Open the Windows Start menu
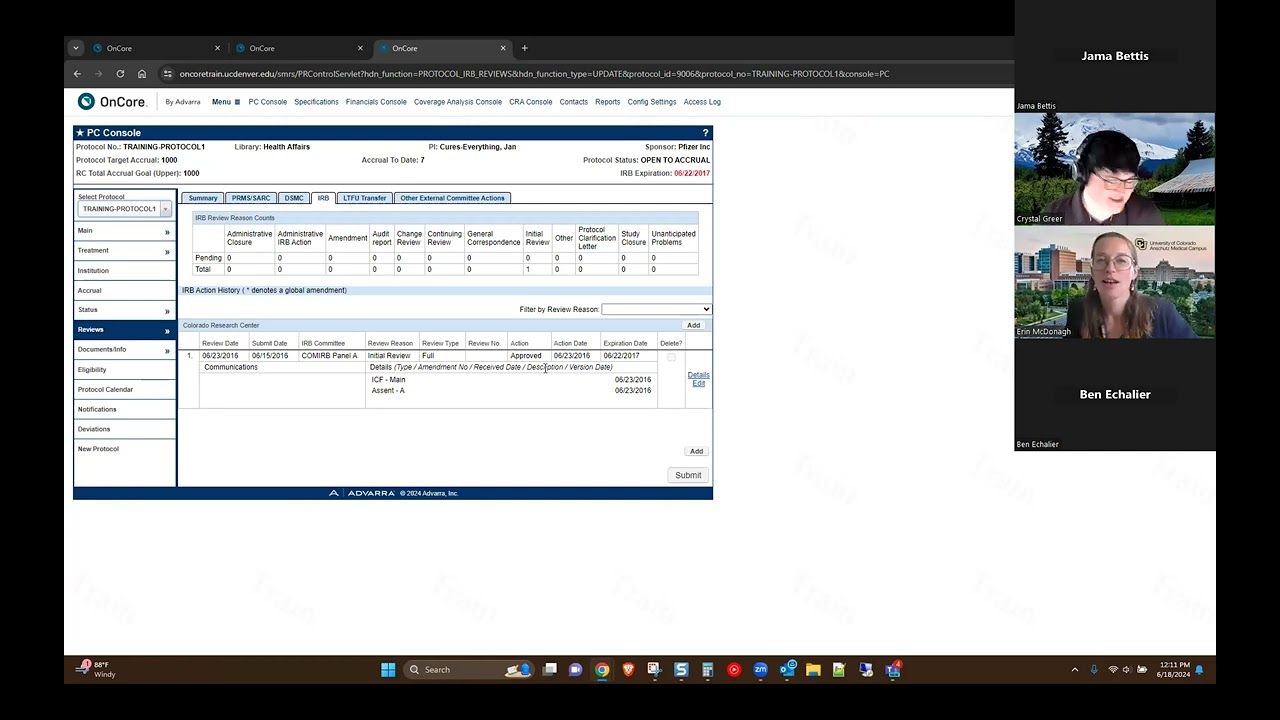 [388, 670]
